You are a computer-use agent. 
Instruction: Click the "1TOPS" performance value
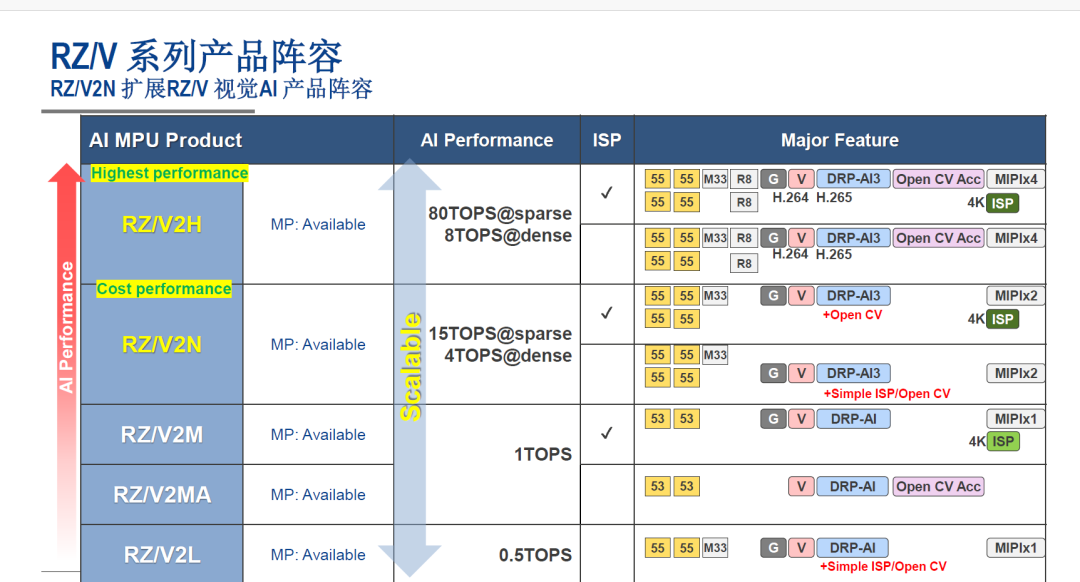click(x=543, y=455)
